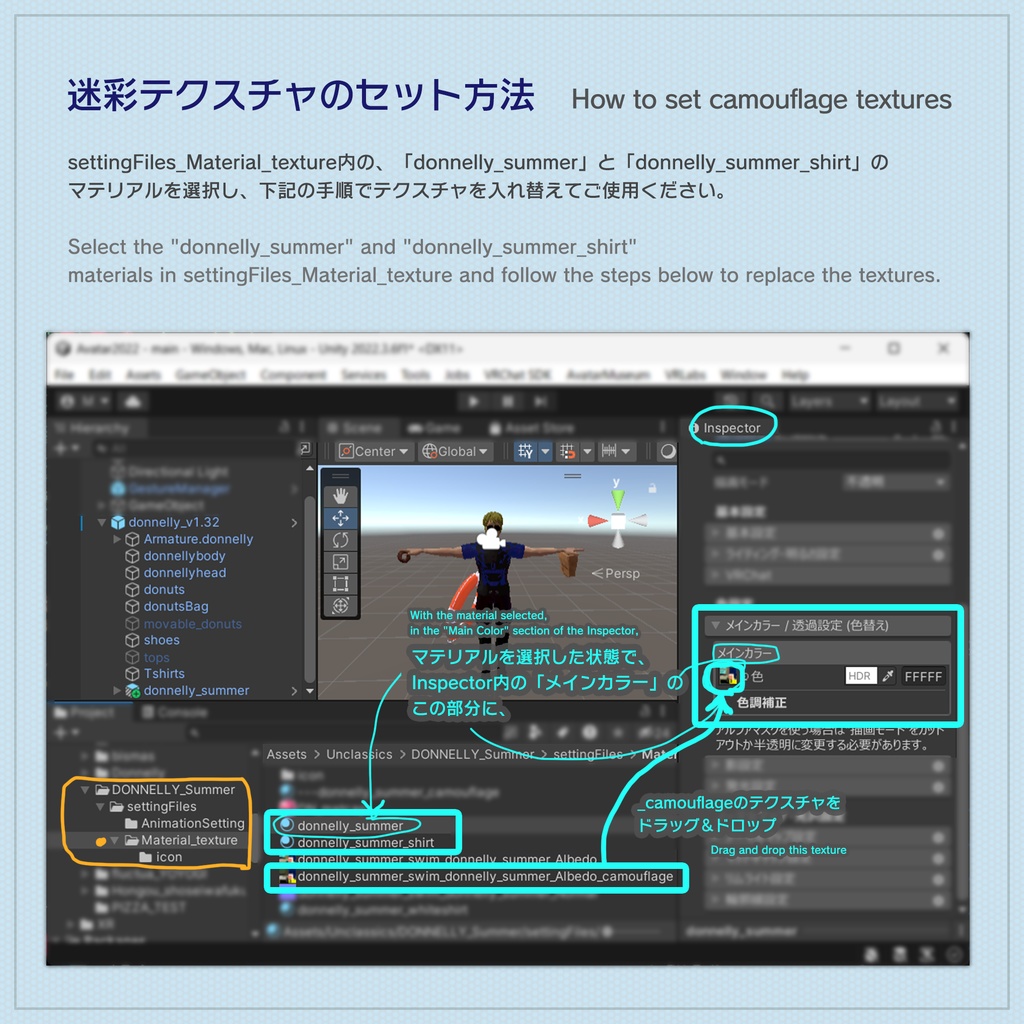Click the main color texture slot thumbnail
Image resolution: width=1024 pixels, height=1024 pixels.
point(727,677)
